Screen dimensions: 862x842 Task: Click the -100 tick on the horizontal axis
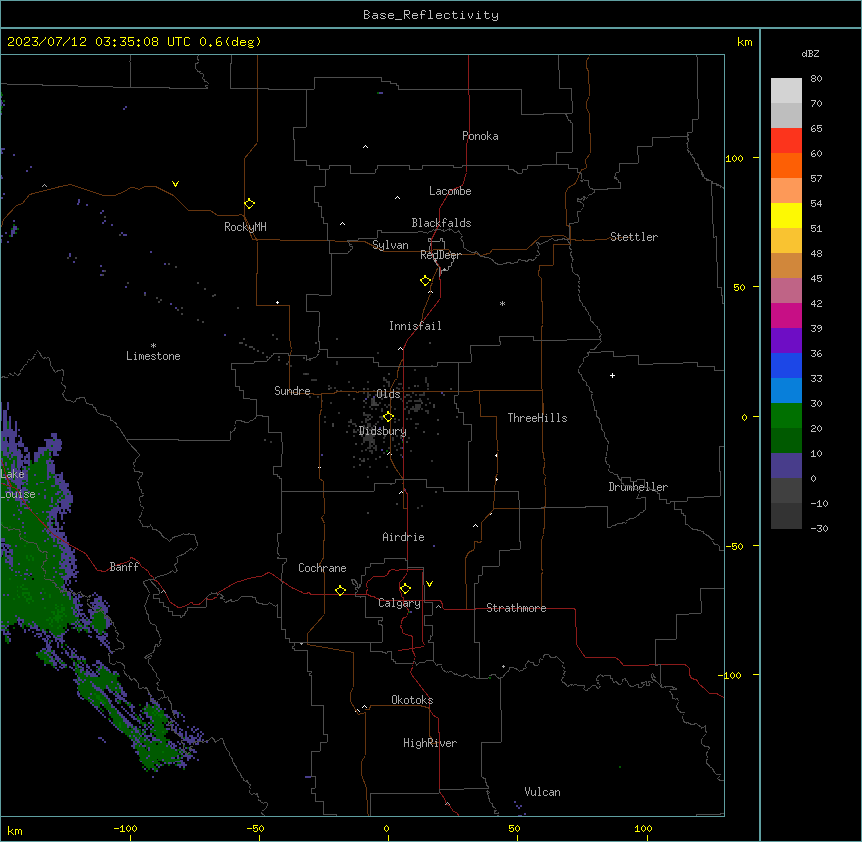125,828
